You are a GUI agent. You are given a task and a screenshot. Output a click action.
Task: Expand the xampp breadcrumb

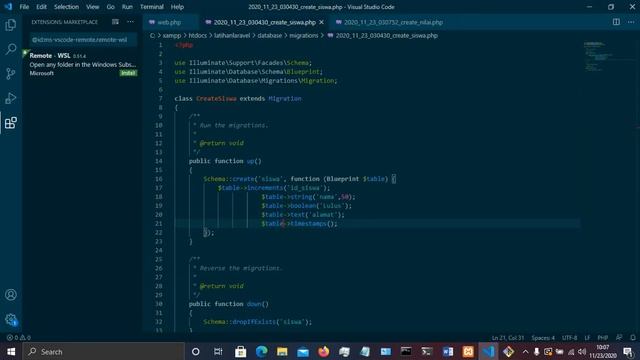pos(172,36)
